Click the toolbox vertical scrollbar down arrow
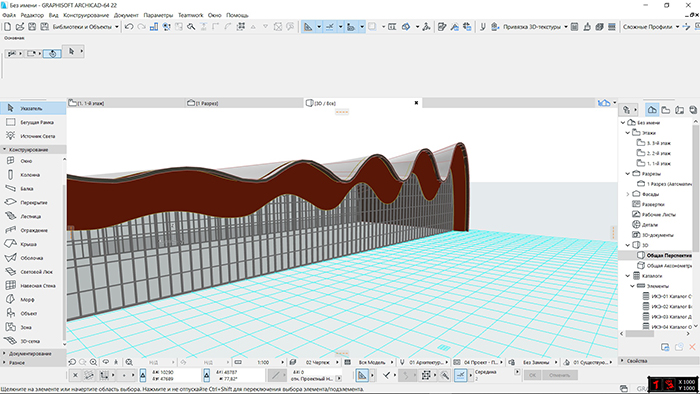Viewport: 700px width, 394px height. coord(64,344)
